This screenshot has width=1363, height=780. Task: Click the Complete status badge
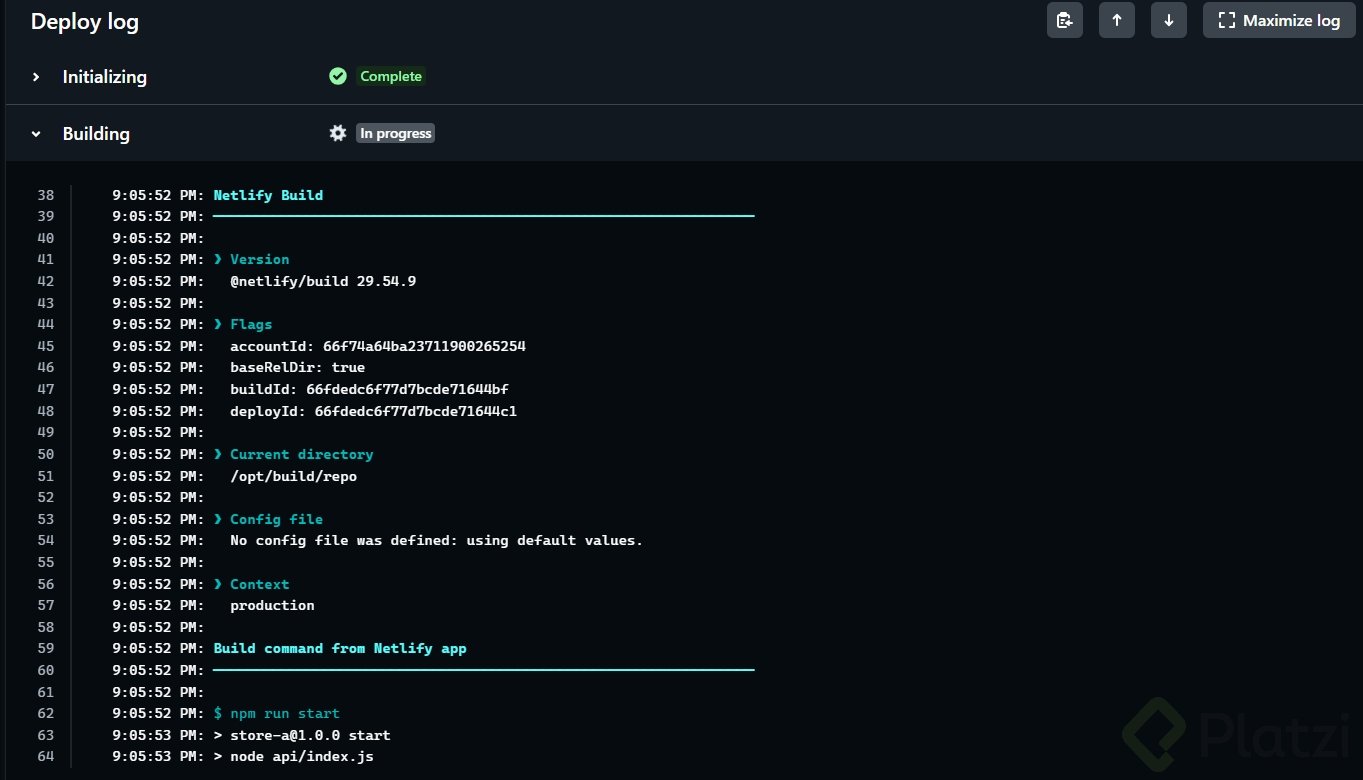click(391, 77)
